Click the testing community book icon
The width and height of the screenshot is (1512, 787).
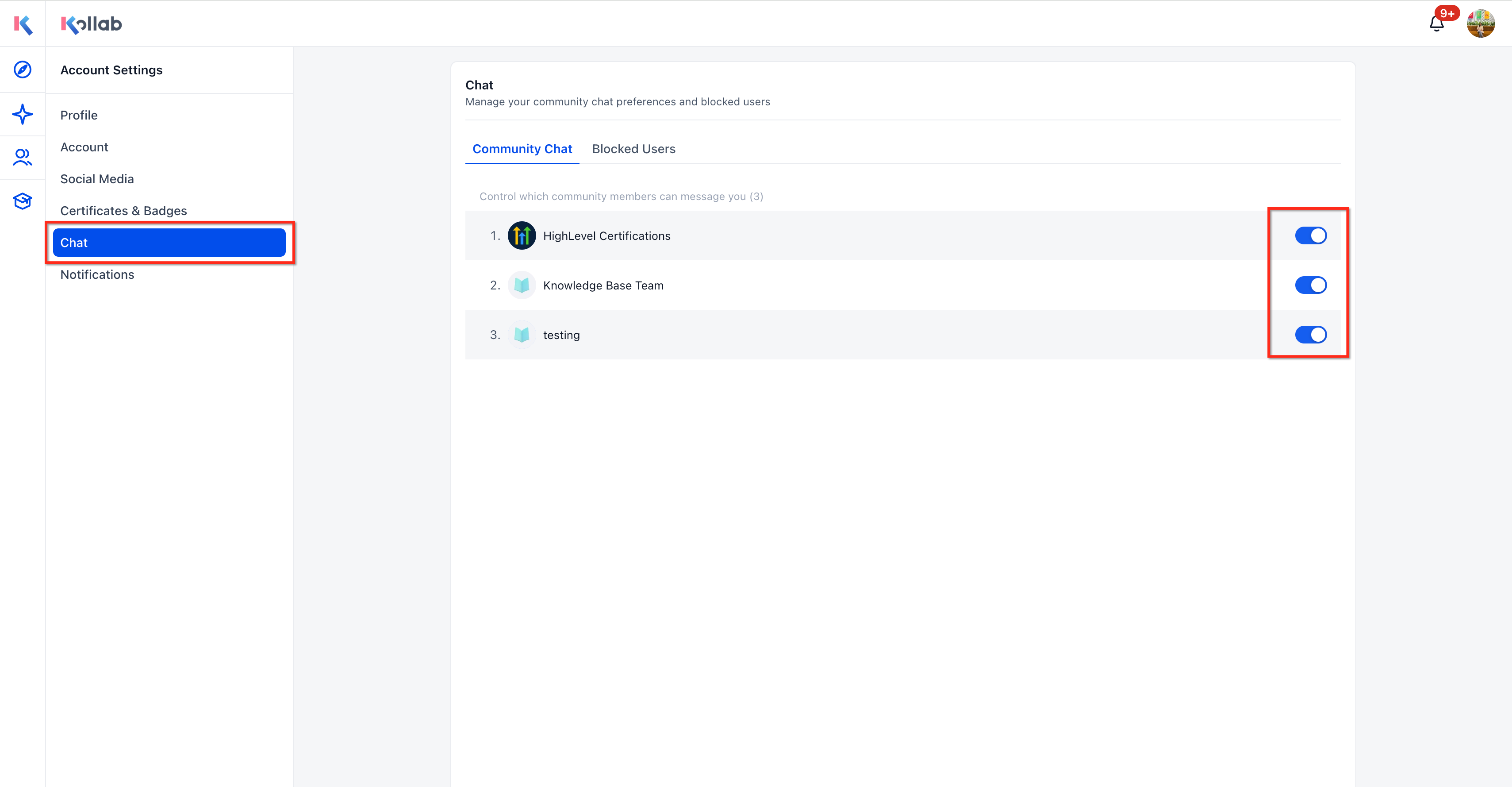point(521,335)
